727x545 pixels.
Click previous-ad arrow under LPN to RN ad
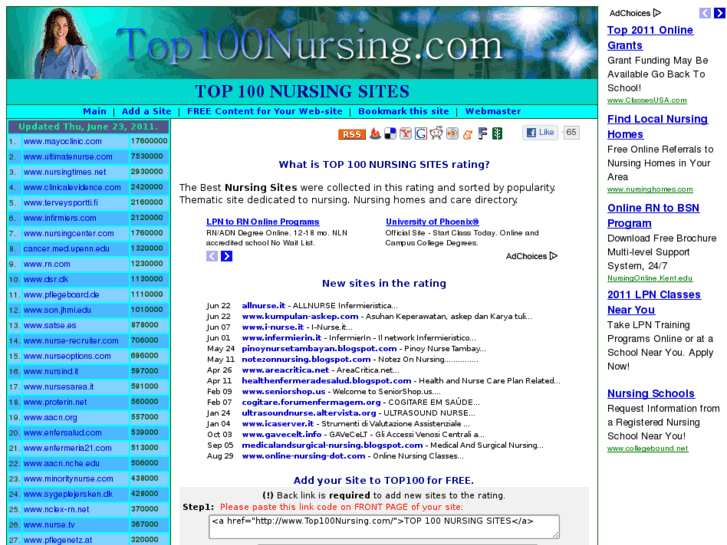pos(212,256)
